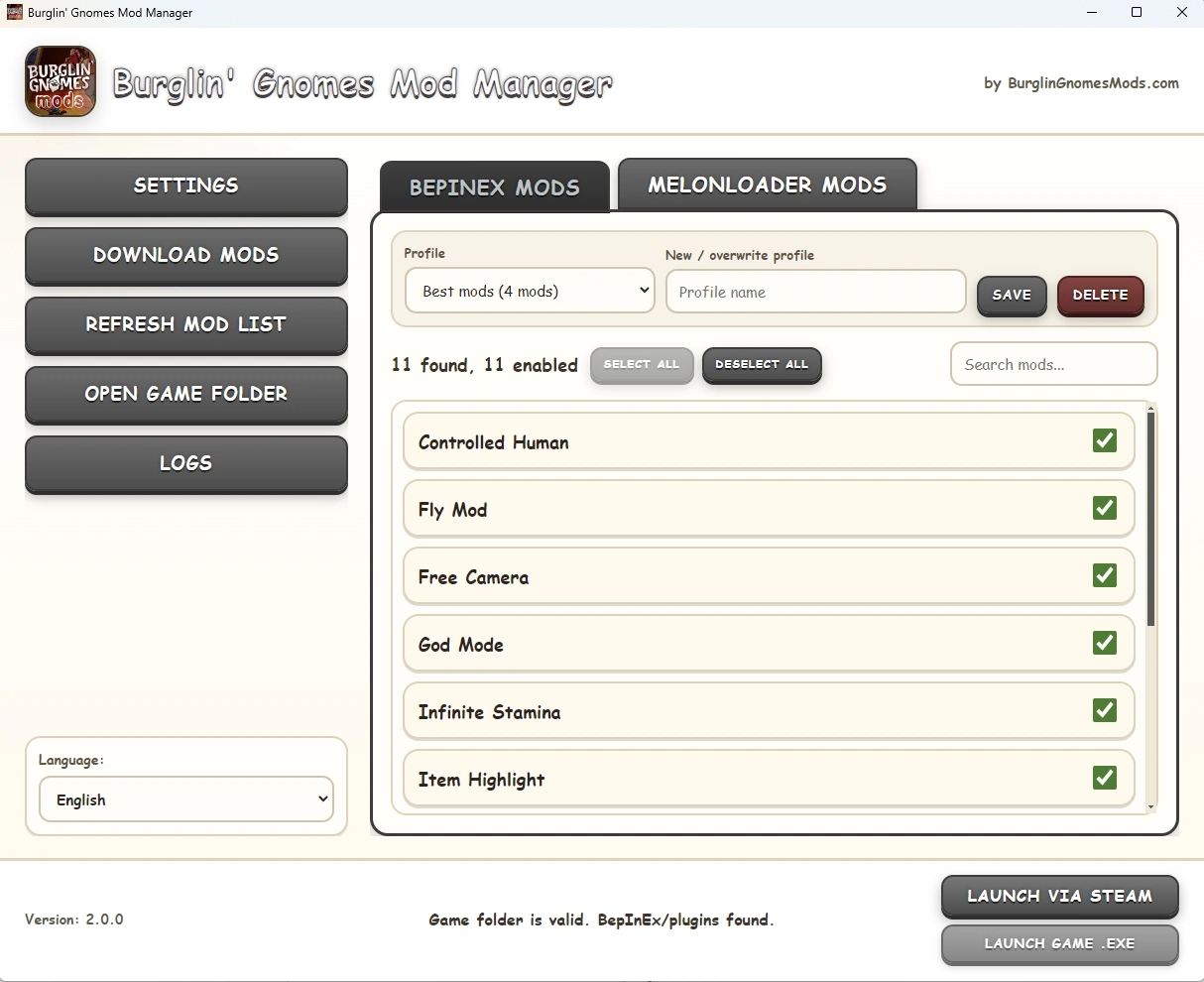The height and width of the screenshot is (982, 1204).
Task: Minimize the Mod Manager window
Action: point(1091,13)
